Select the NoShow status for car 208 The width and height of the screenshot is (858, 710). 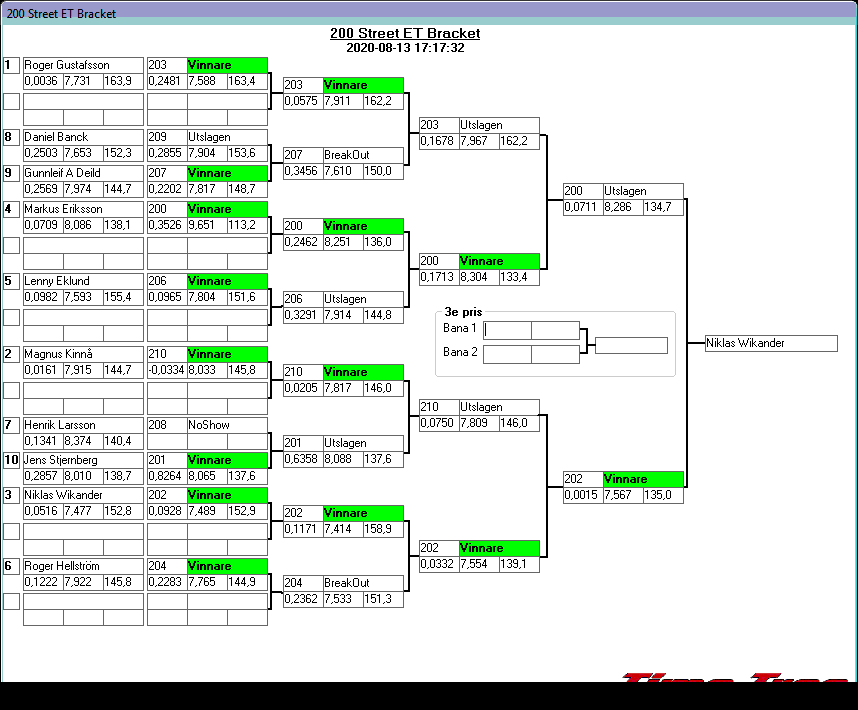227,425
